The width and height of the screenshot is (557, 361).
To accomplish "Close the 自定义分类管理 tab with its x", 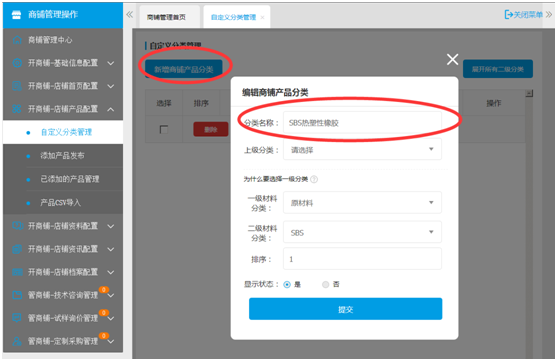I will click(x=263, y=17).
